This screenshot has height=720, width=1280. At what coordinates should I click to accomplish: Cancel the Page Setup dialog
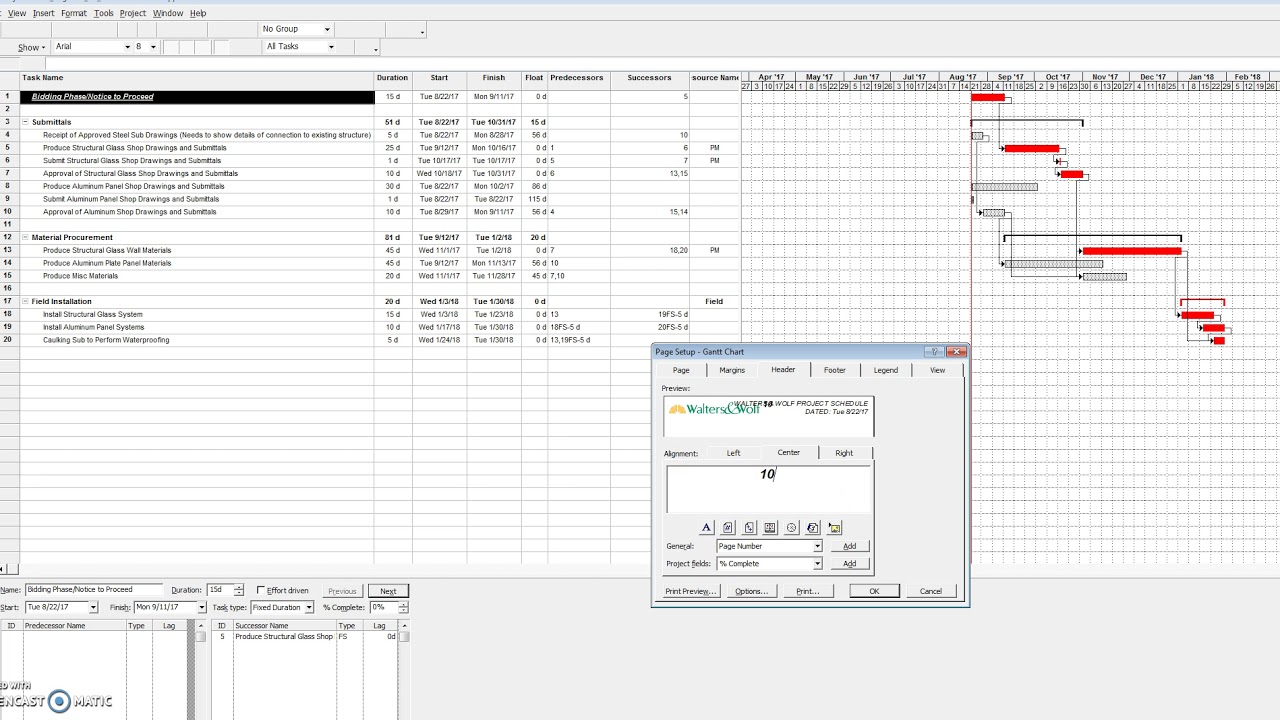point(931,591)
